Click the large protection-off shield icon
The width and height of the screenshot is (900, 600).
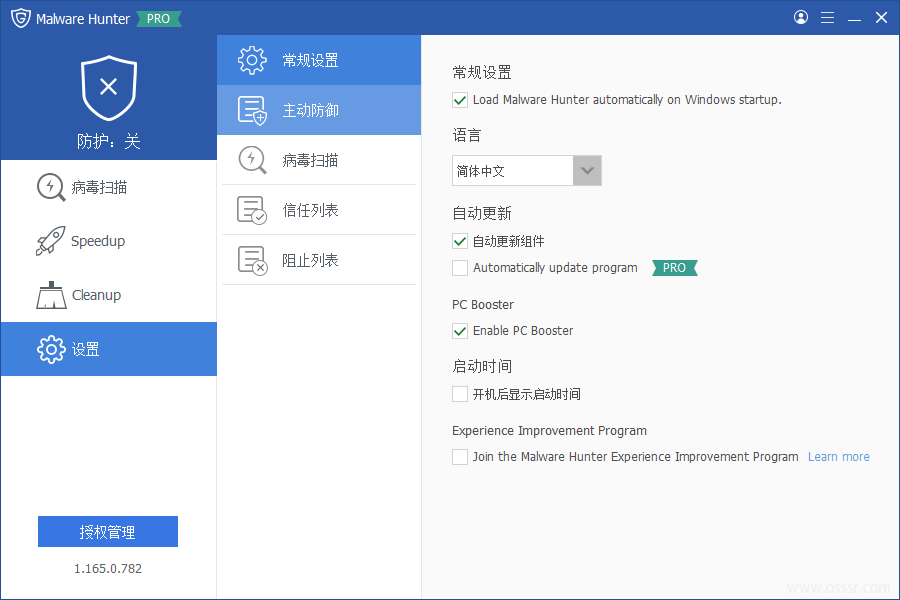pos(108,88)
